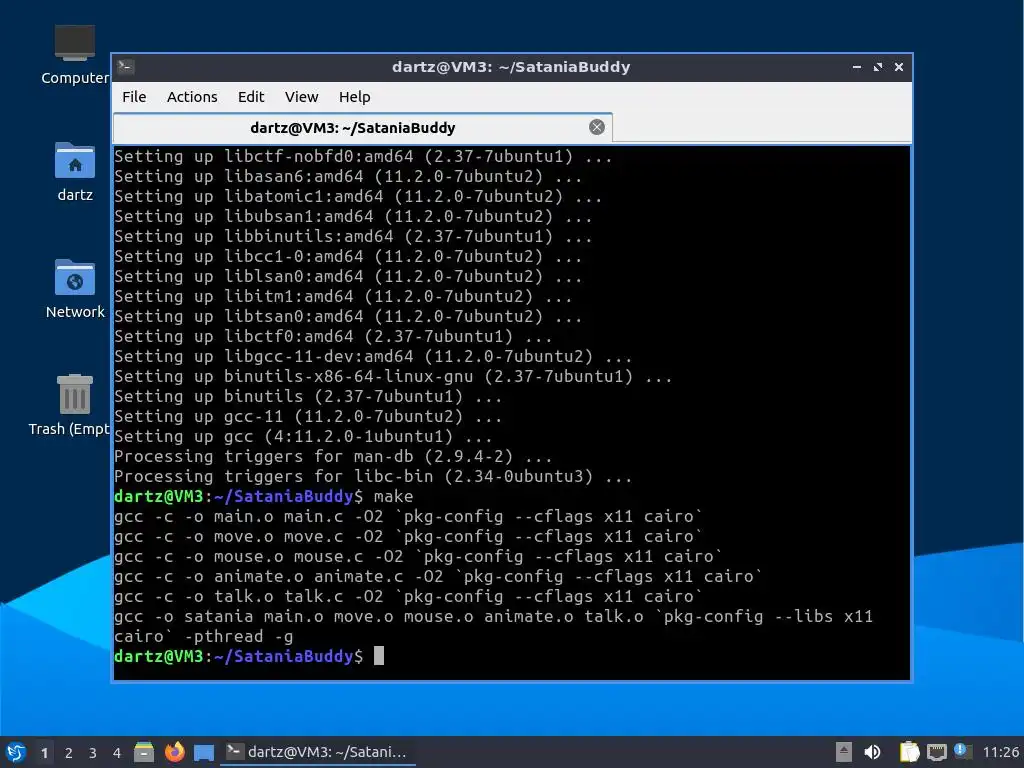This screenshot has height=768, width=1024.
Task: Open the Trash desktop icon
Action: point(69,405)
